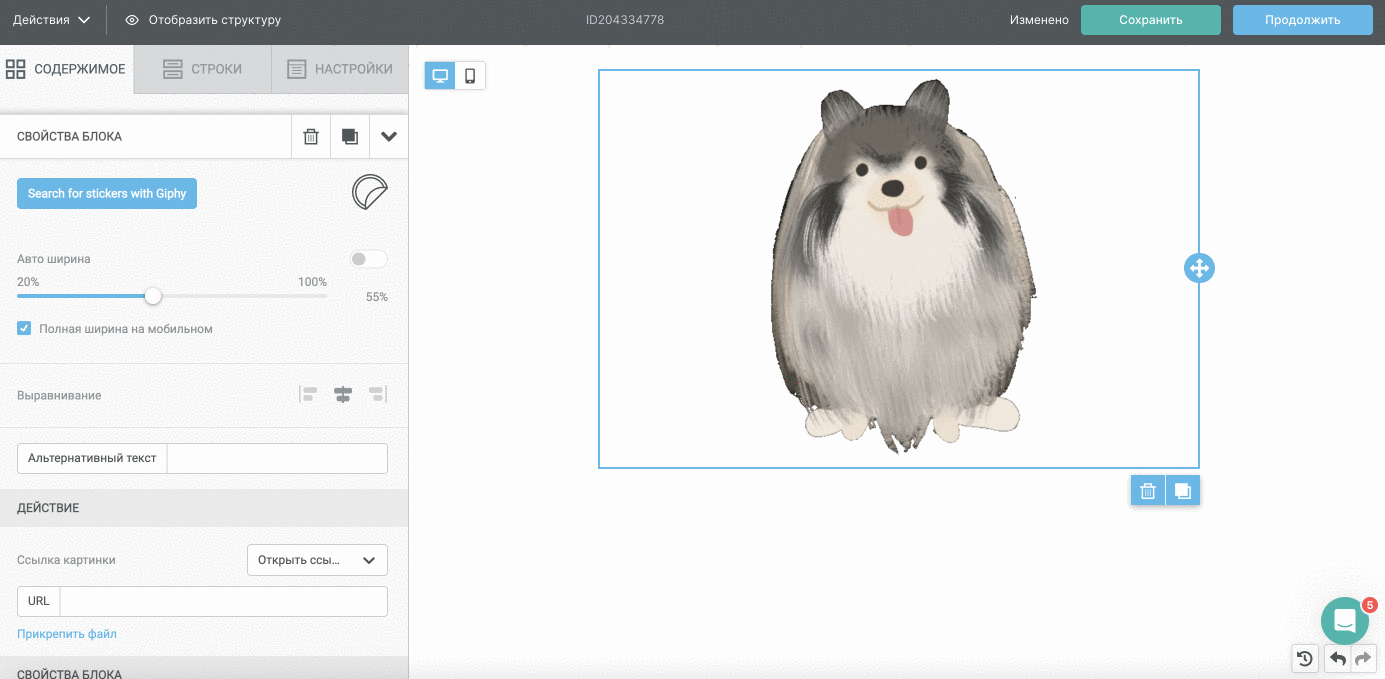The height and width of the screenshot is (679, 1385).
Task: Select mobile preview mode icon
Action: [x=470, y=76]
